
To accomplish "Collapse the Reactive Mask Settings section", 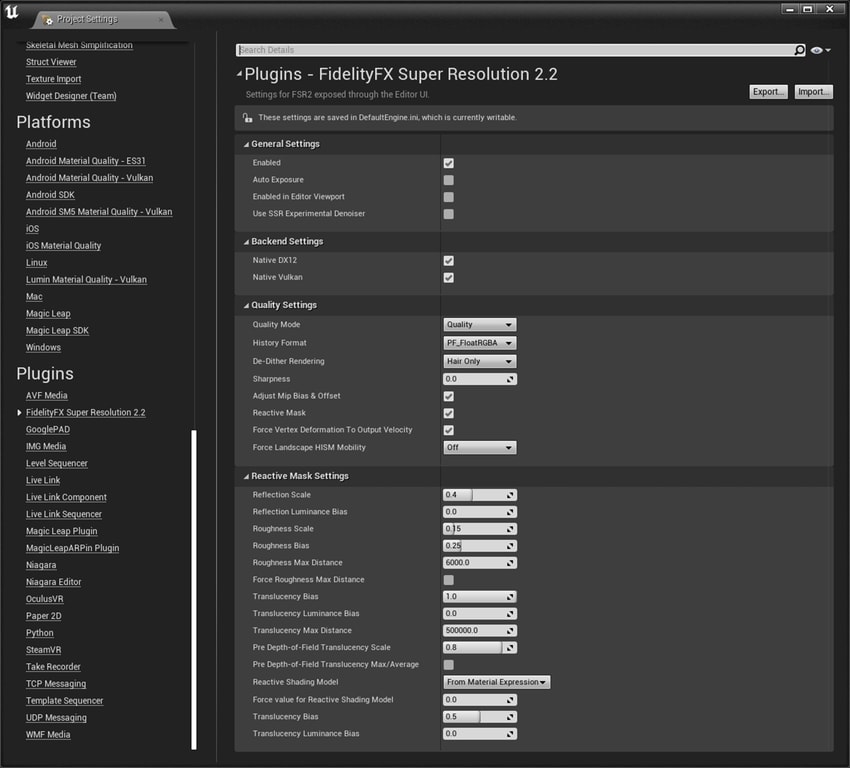I will coord(246,476).
